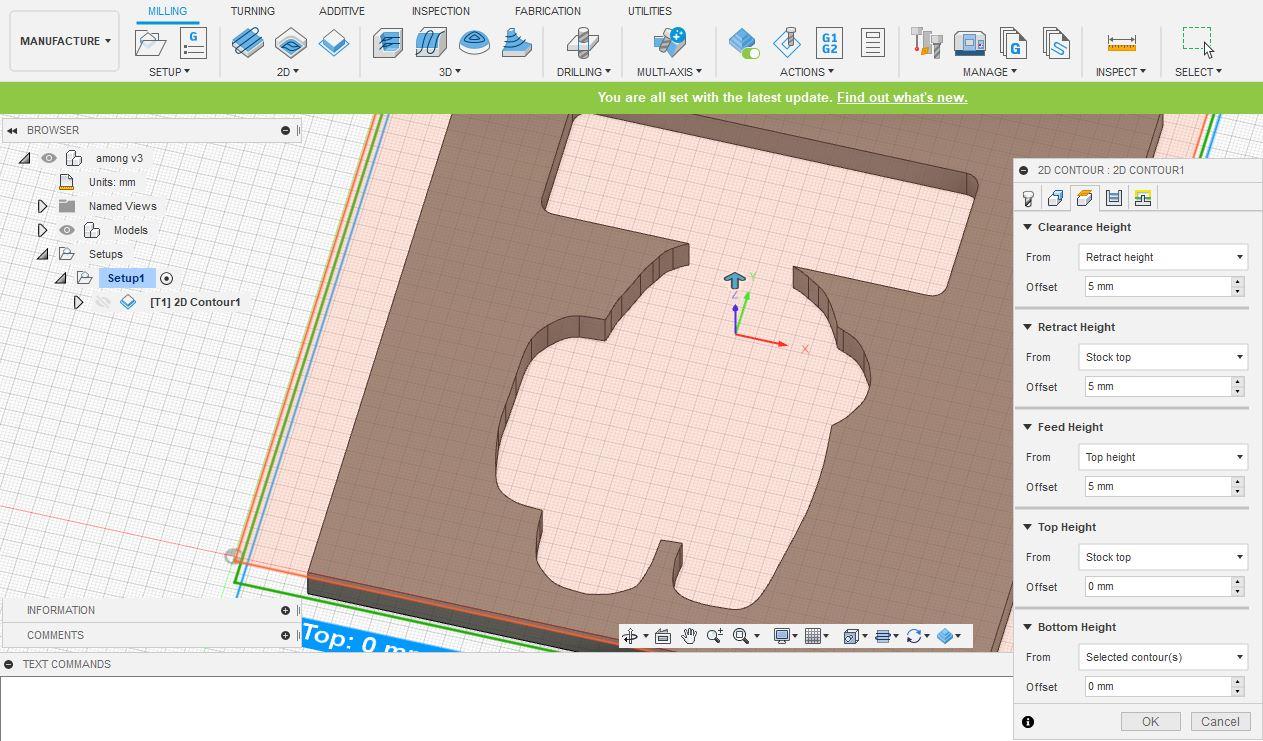Switch to the INSPECTION tab
Image resolution: width=1263 pixels, height=741 pixels.
coord(440,11)
